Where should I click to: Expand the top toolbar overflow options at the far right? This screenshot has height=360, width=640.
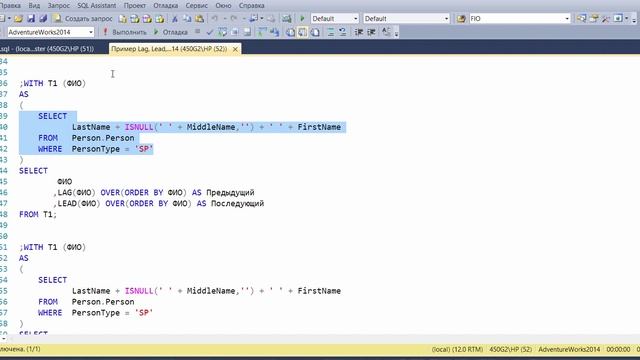coord(634,19)
